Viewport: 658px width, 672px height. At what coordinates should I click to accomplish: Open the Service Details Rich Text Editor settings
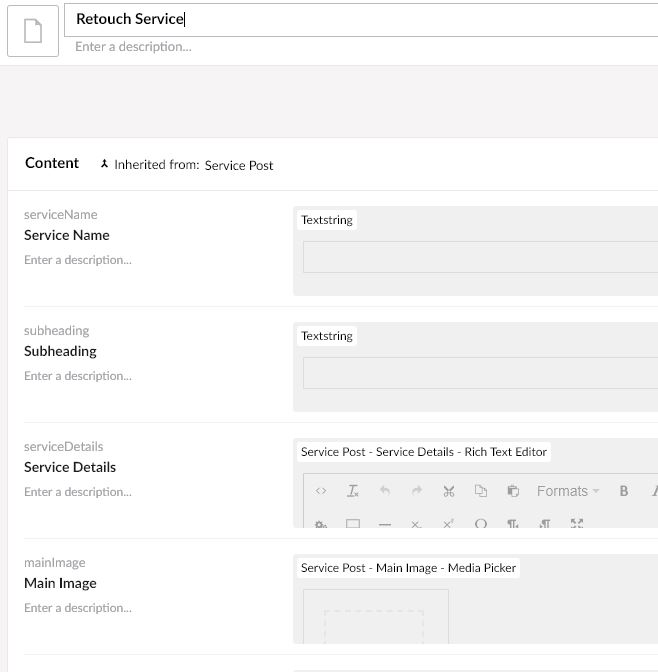coord(424,452)
